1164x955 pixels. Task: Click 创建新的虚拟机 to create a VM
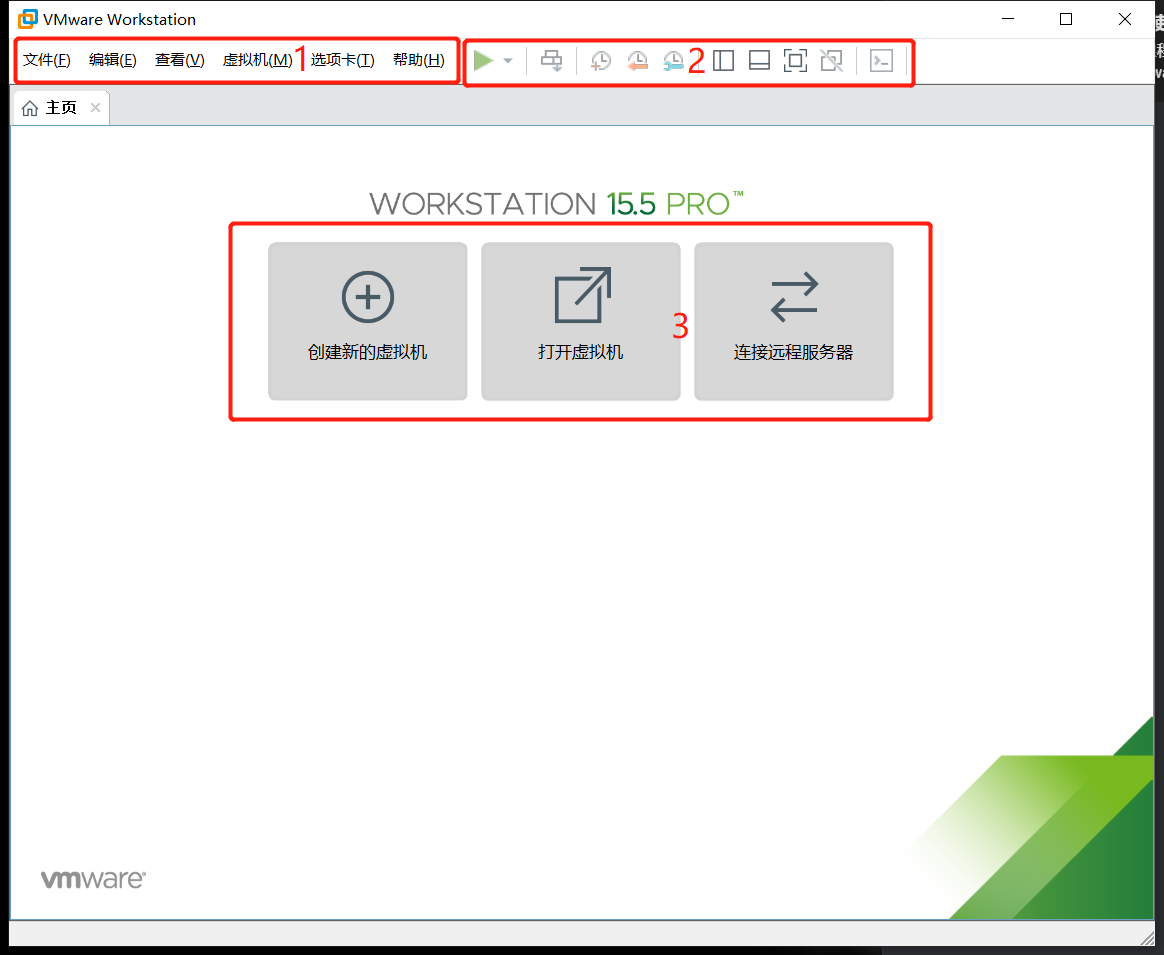(367, 321)
